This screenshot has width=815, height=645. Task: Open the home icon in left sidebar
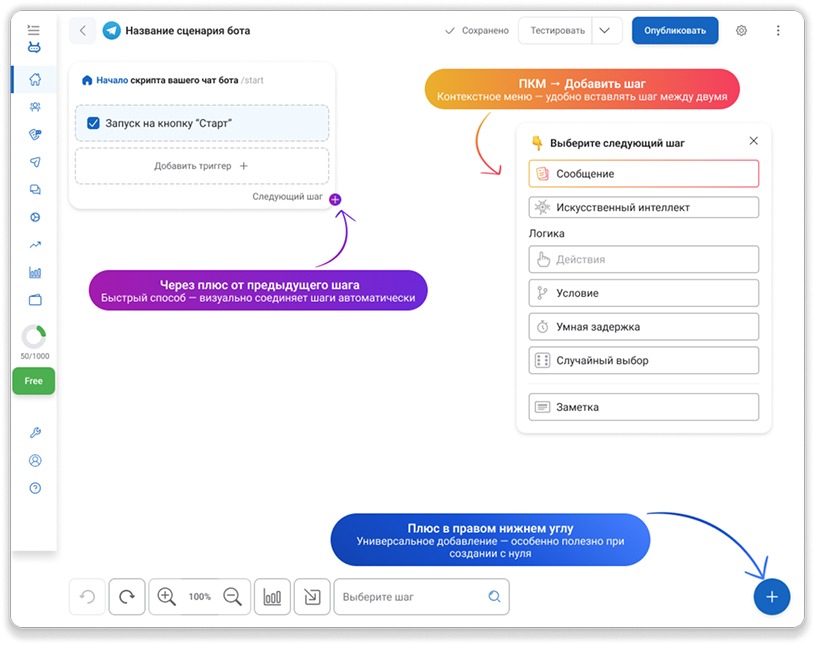tap(35, 80)
